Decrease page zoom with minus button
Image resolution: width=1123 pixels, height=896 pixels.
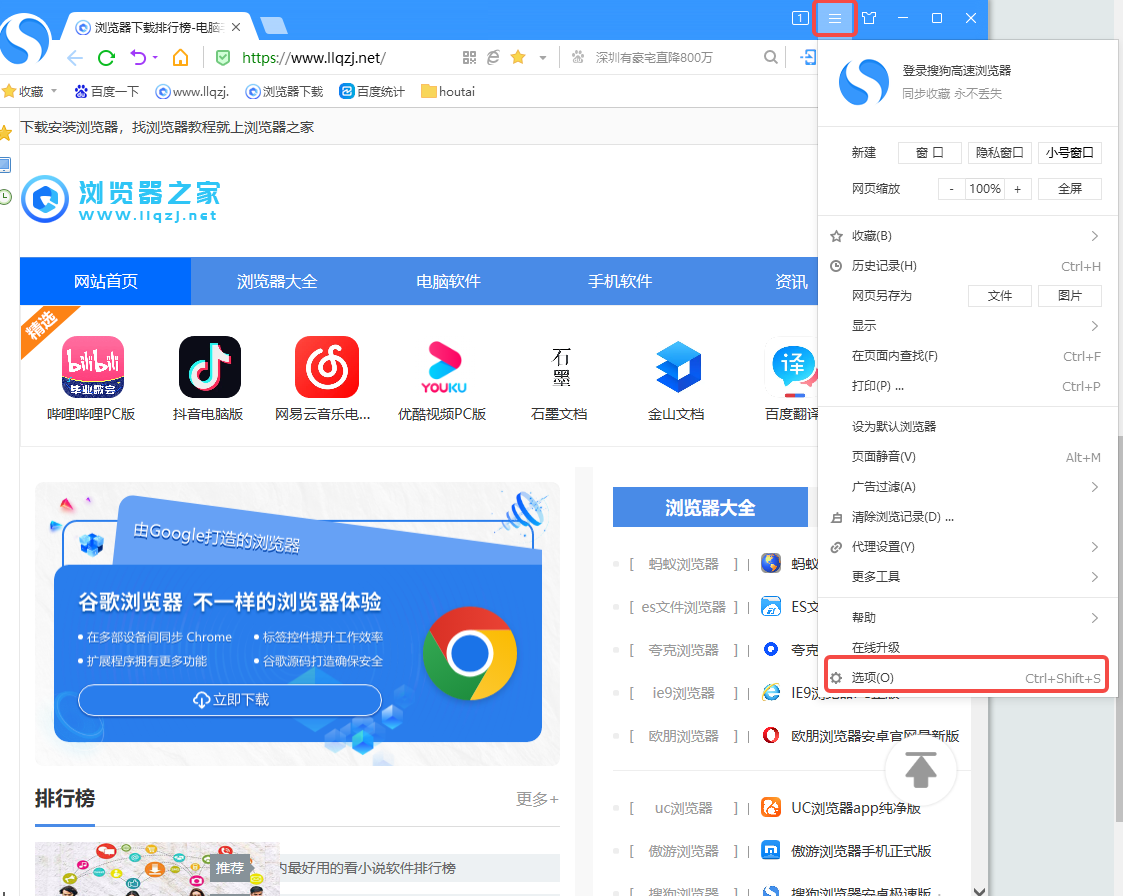point(951,189)
